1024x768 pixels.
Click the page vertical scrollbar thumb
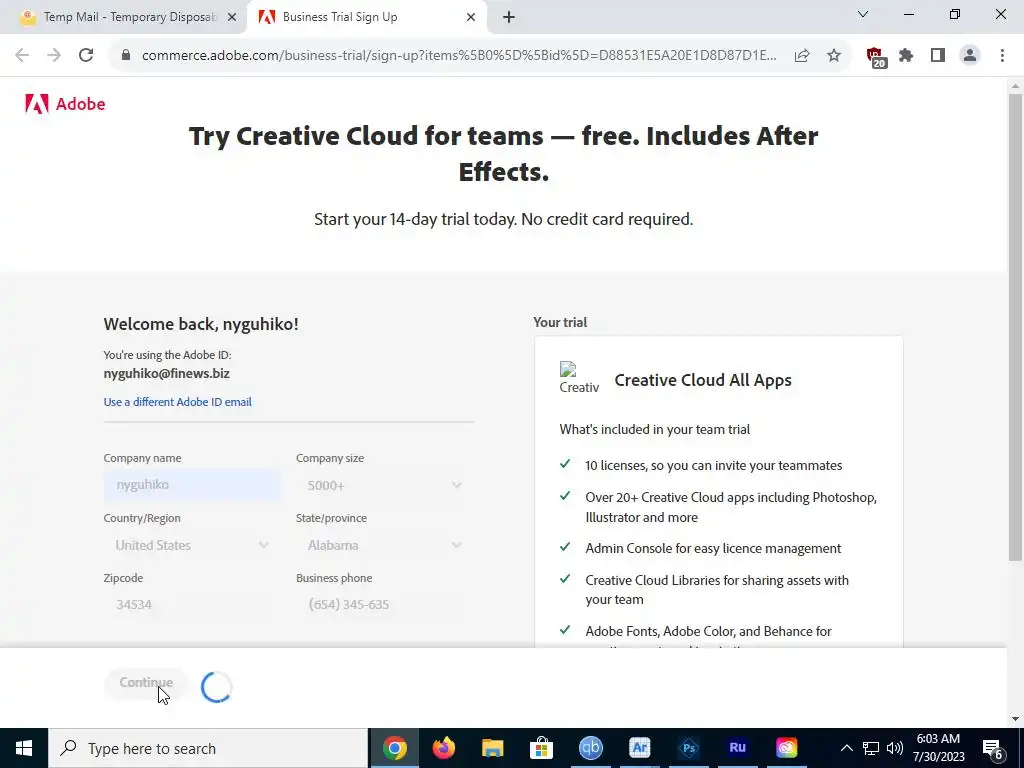click(1015, 327)
